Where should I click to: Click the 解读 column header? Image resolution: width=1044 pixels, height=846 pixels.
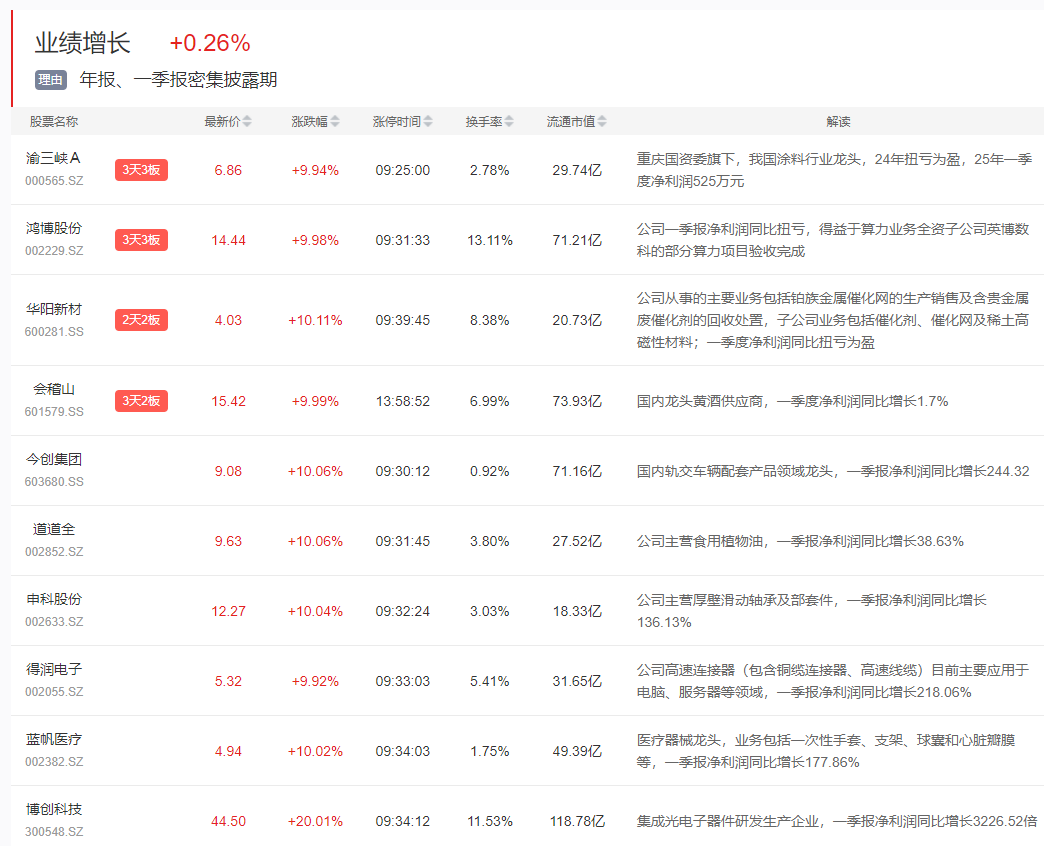838,122
